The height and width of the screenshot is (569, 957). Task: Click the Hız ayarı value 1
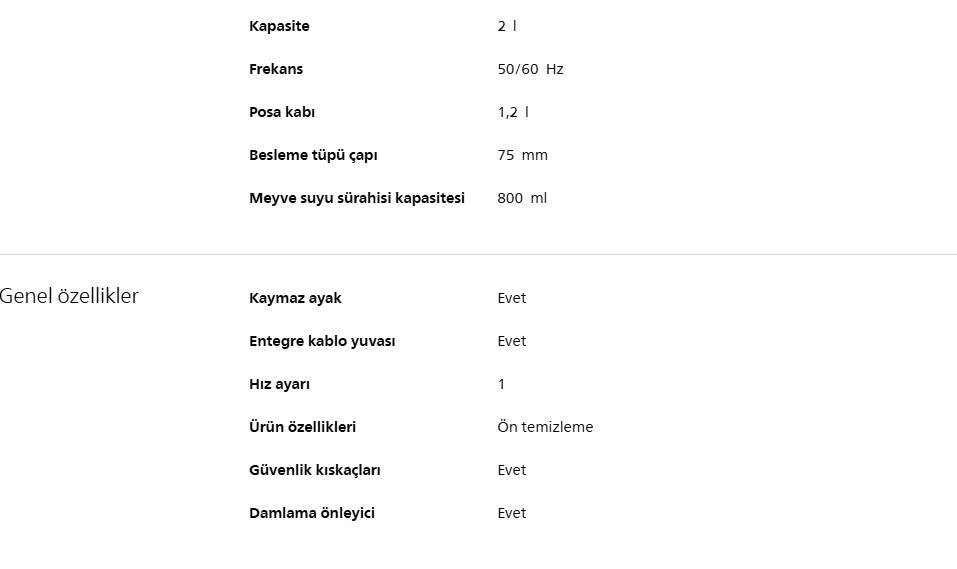point(501,384)
